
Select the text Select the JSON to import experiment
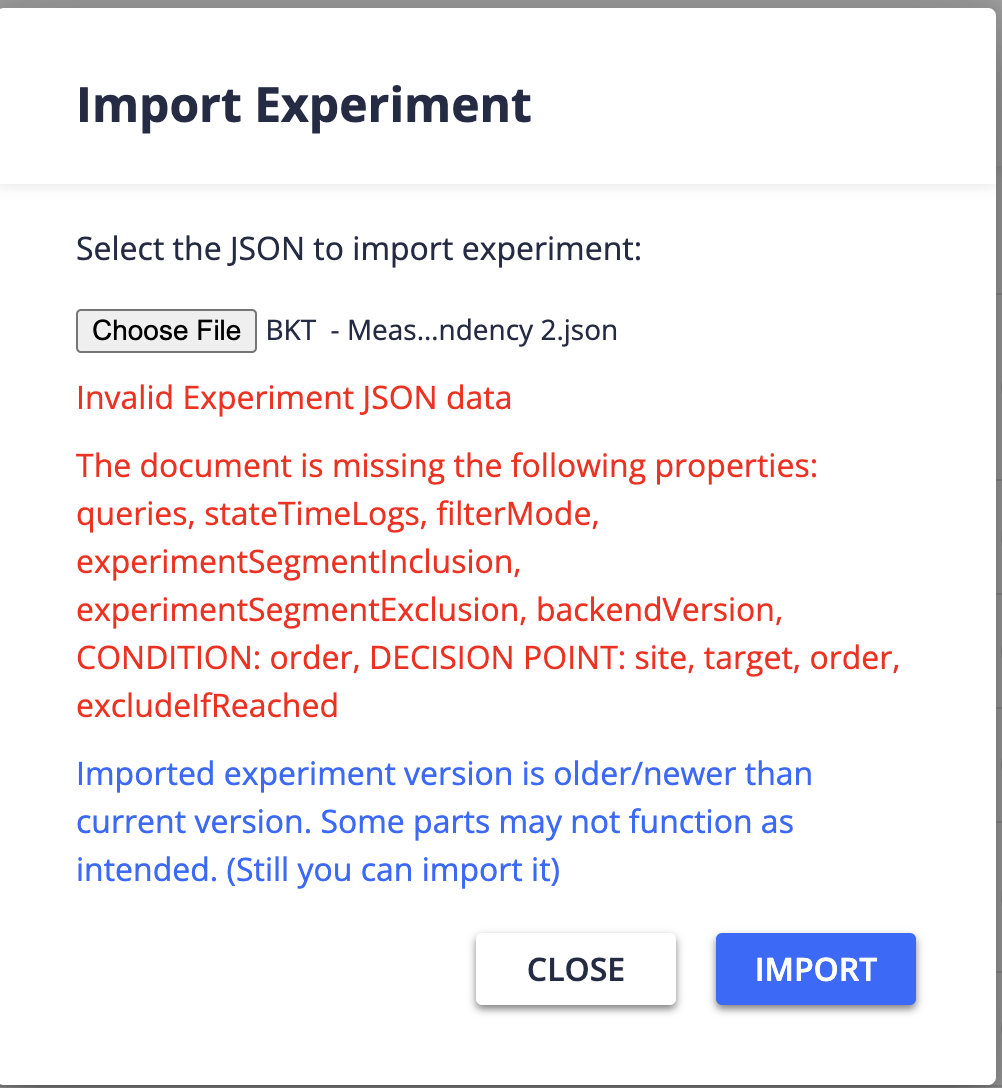(360, 248)
